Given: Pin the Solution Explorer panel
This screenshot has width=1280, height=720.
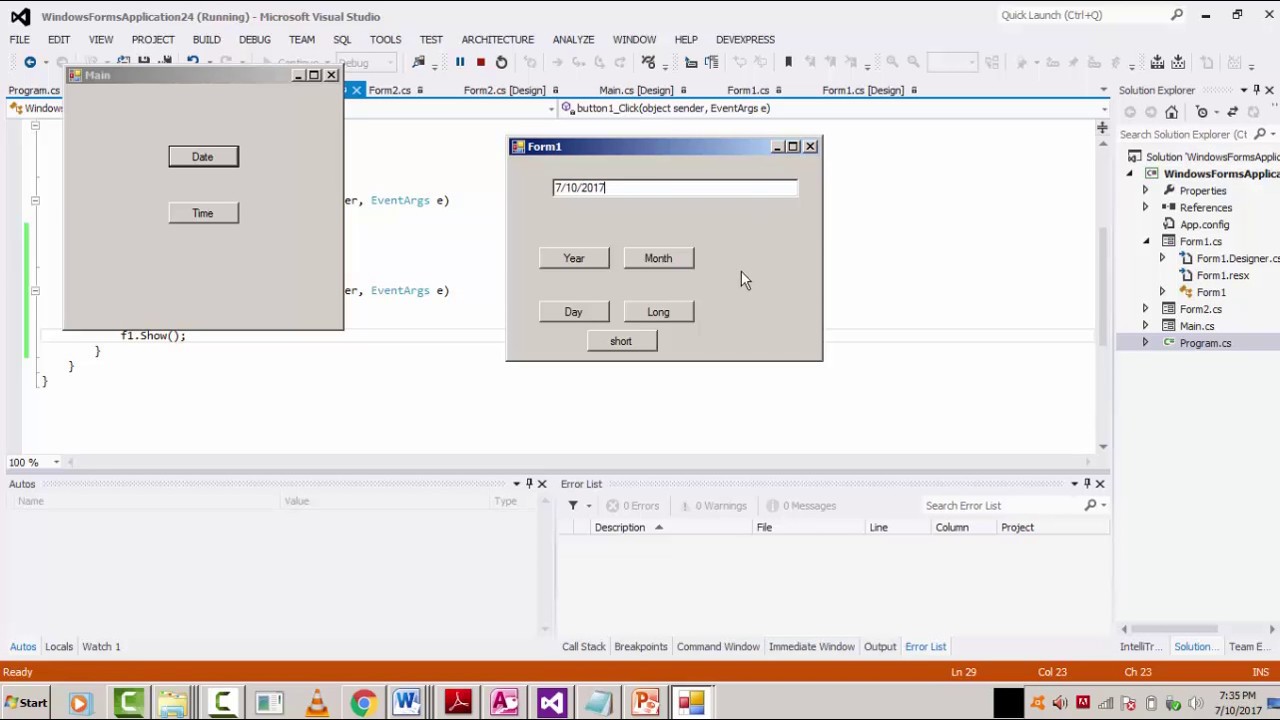Looking at the screenshot, I should click(x=1256, y=90).
